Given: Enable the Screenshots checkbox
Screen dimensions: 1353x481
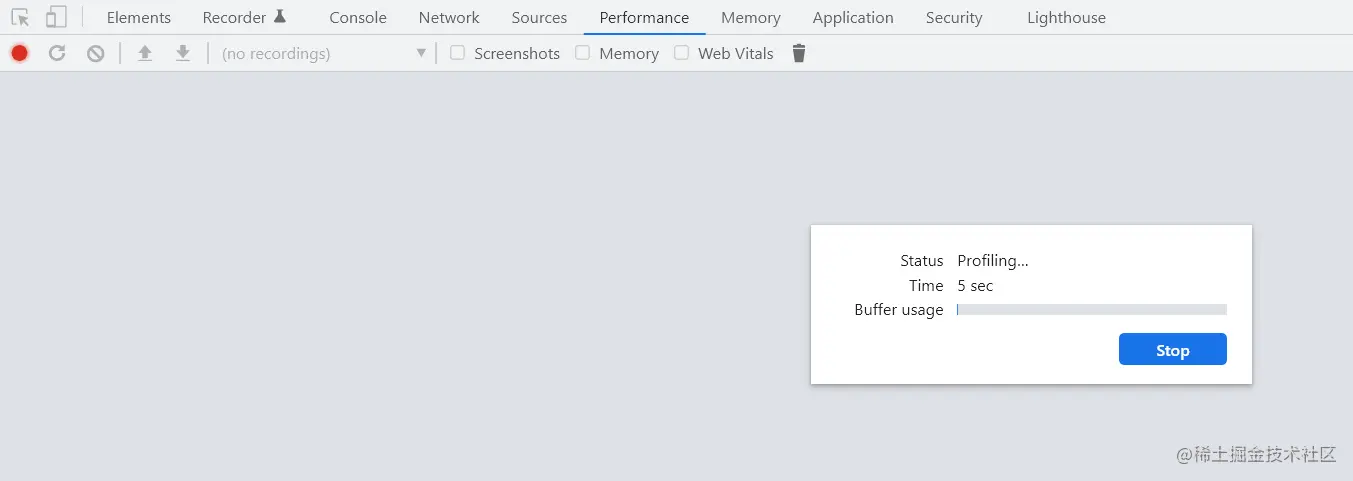Looking at the screenshot, I should [x=457, y=53].
